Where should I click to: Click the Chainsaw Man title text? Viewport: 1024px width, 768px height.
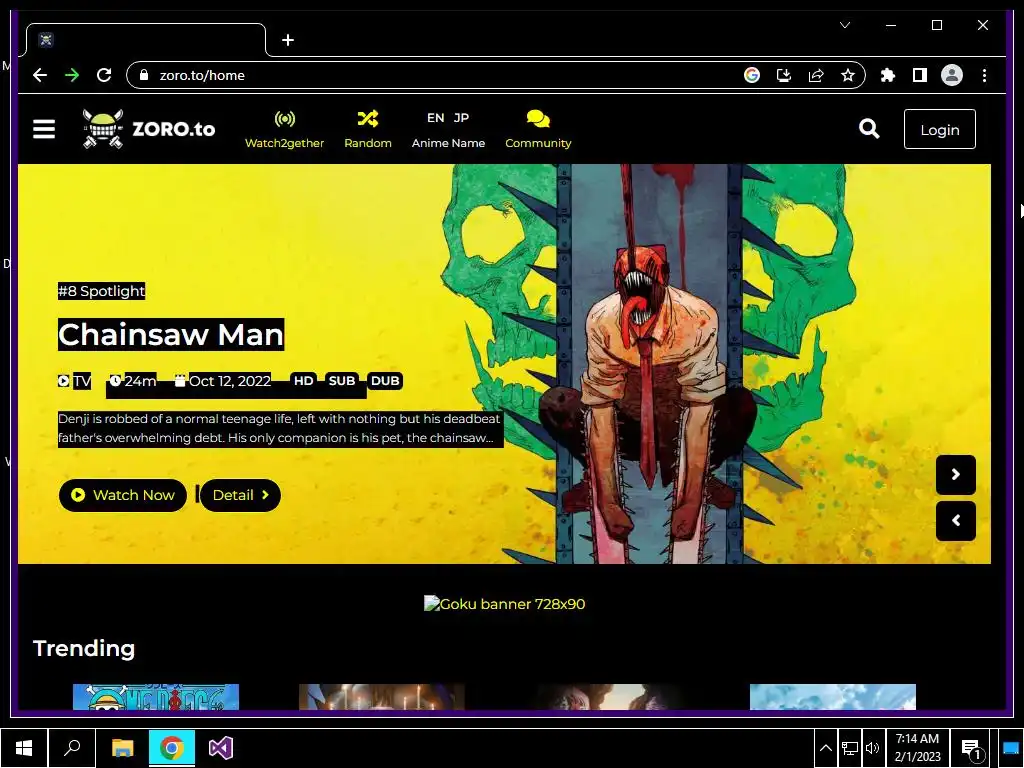coord(171,334)
